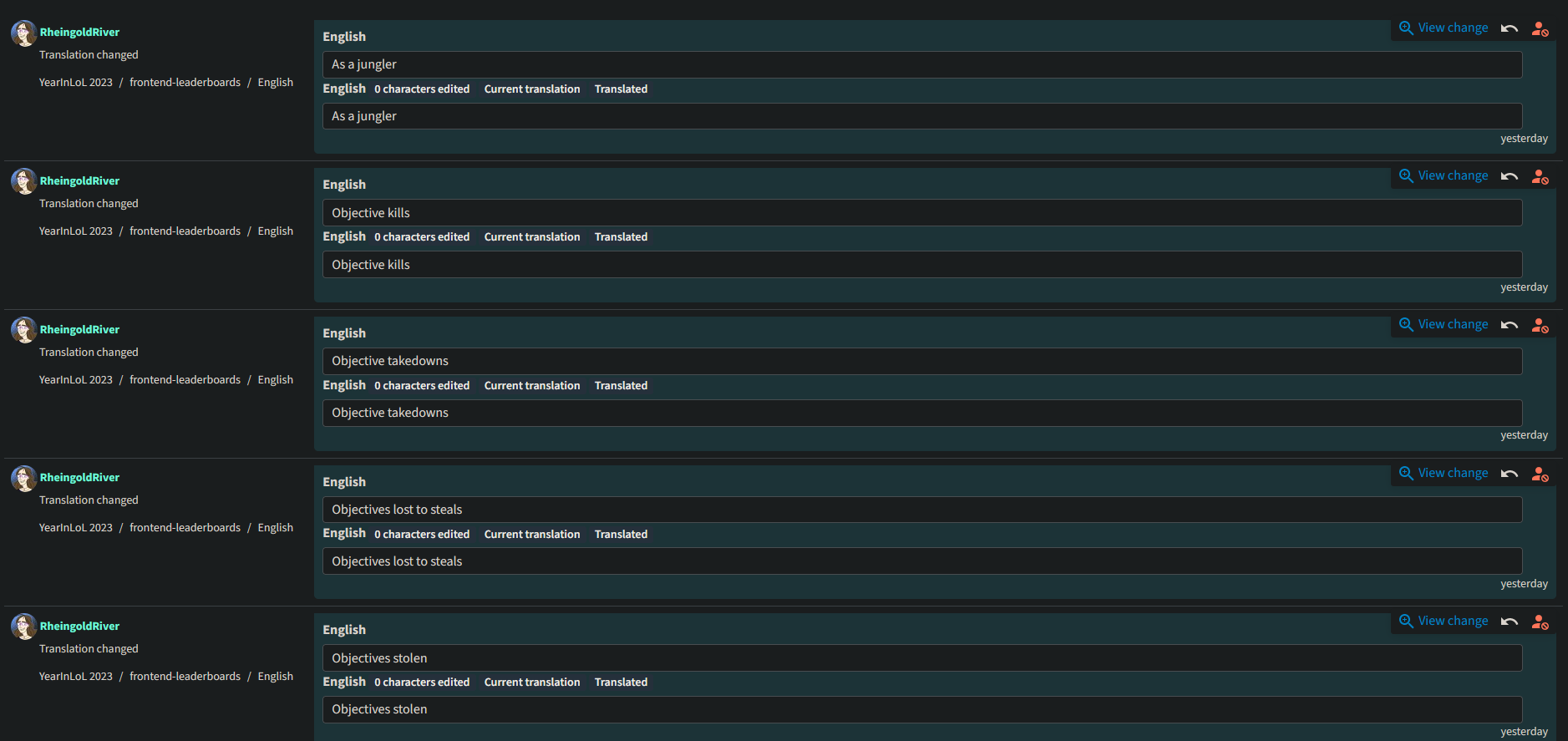Revert the 'Objective kills' translation change

click(x=1509, y=176)
